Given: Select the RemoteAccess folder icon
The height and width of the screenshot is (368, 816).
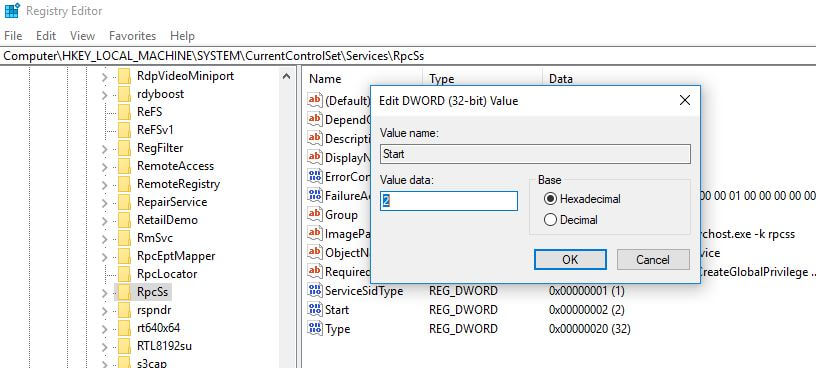Looking at the screenshot, I should pos(124,166).
